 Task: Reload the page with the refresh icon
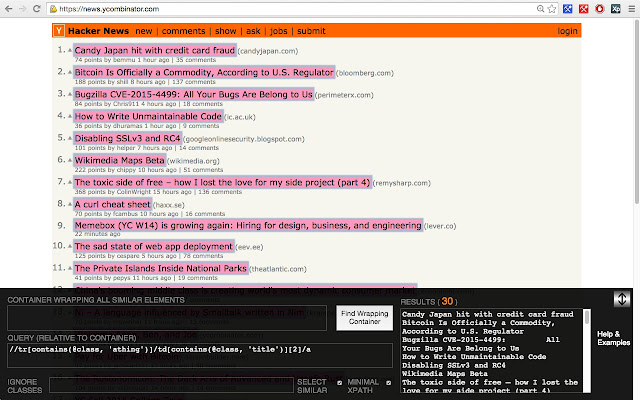[37, 9]
